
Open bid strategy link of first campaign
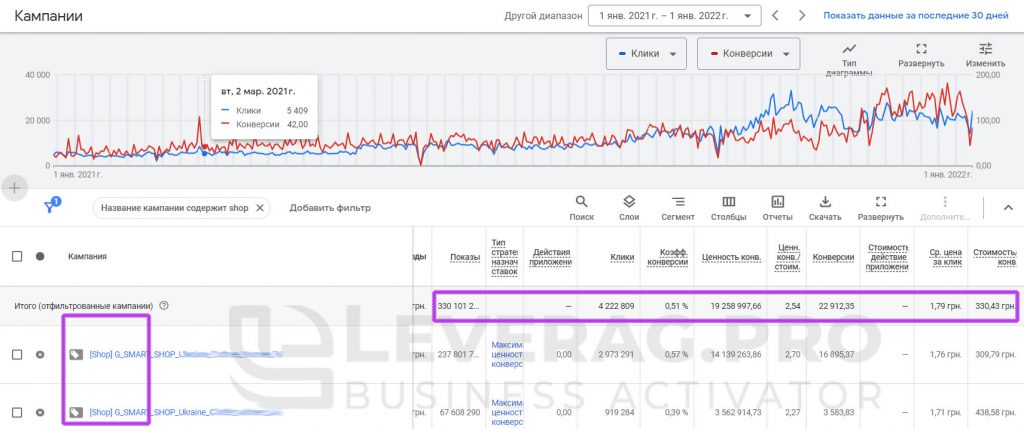click(x=506, y=355)
